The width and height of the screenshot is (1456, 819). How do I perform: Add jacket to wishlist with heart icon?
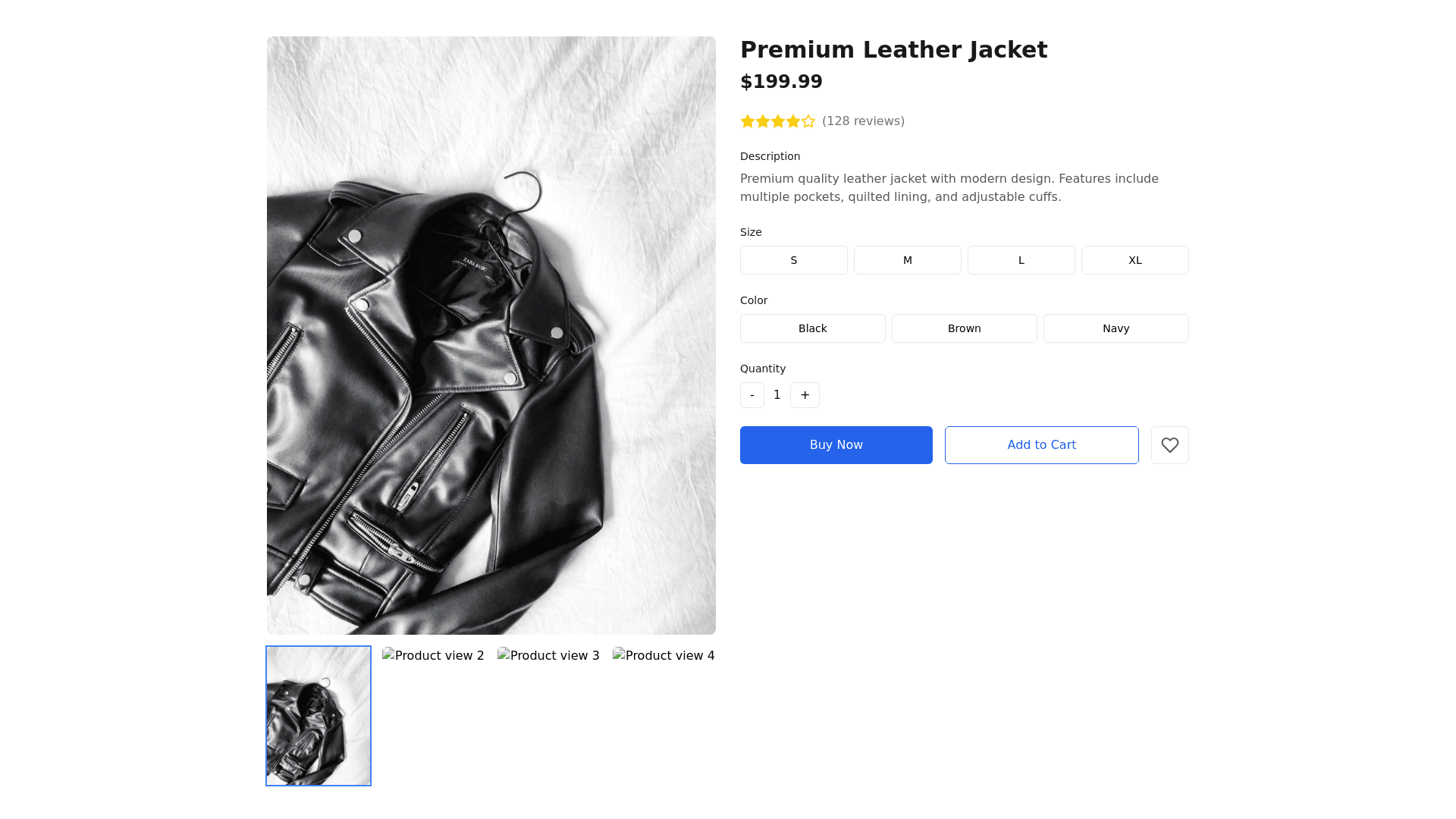[1169, 445]
